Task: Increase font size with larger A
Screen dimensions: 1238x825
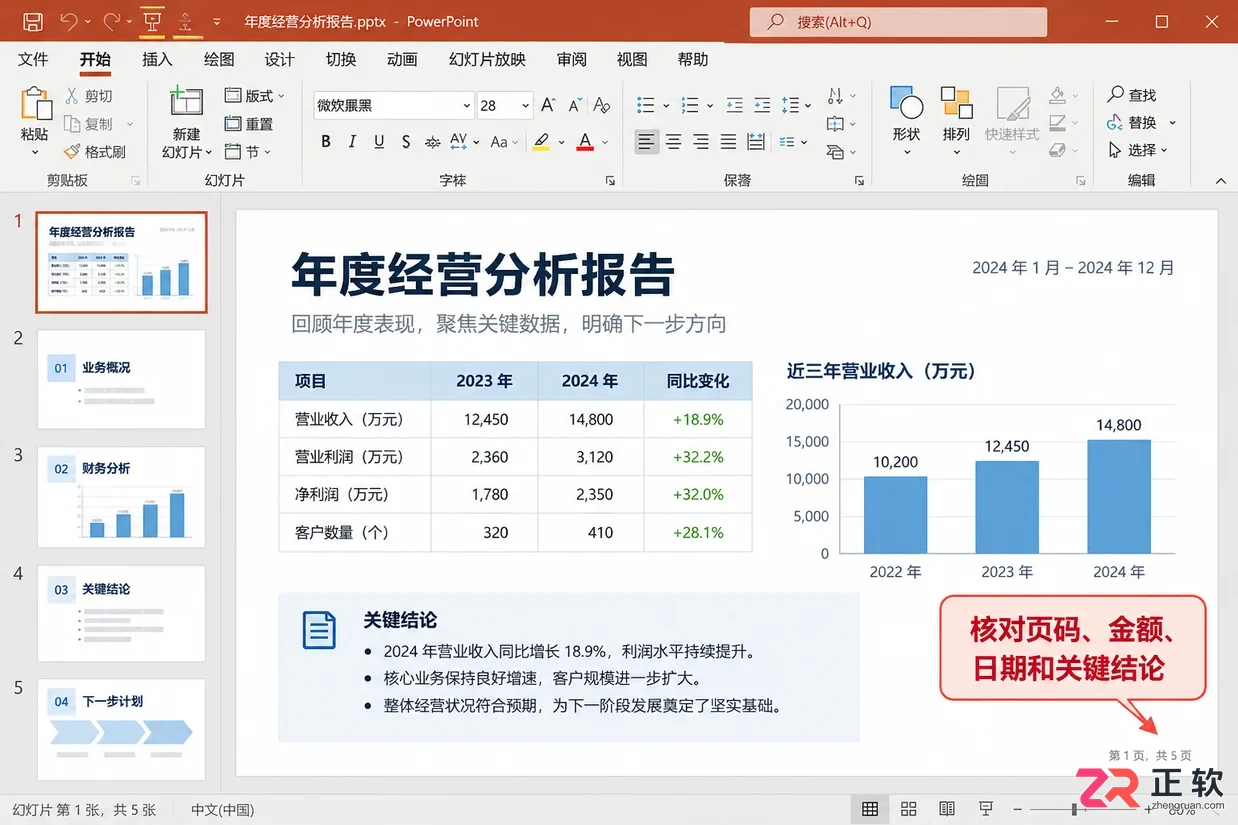Action: pos(548,105)
